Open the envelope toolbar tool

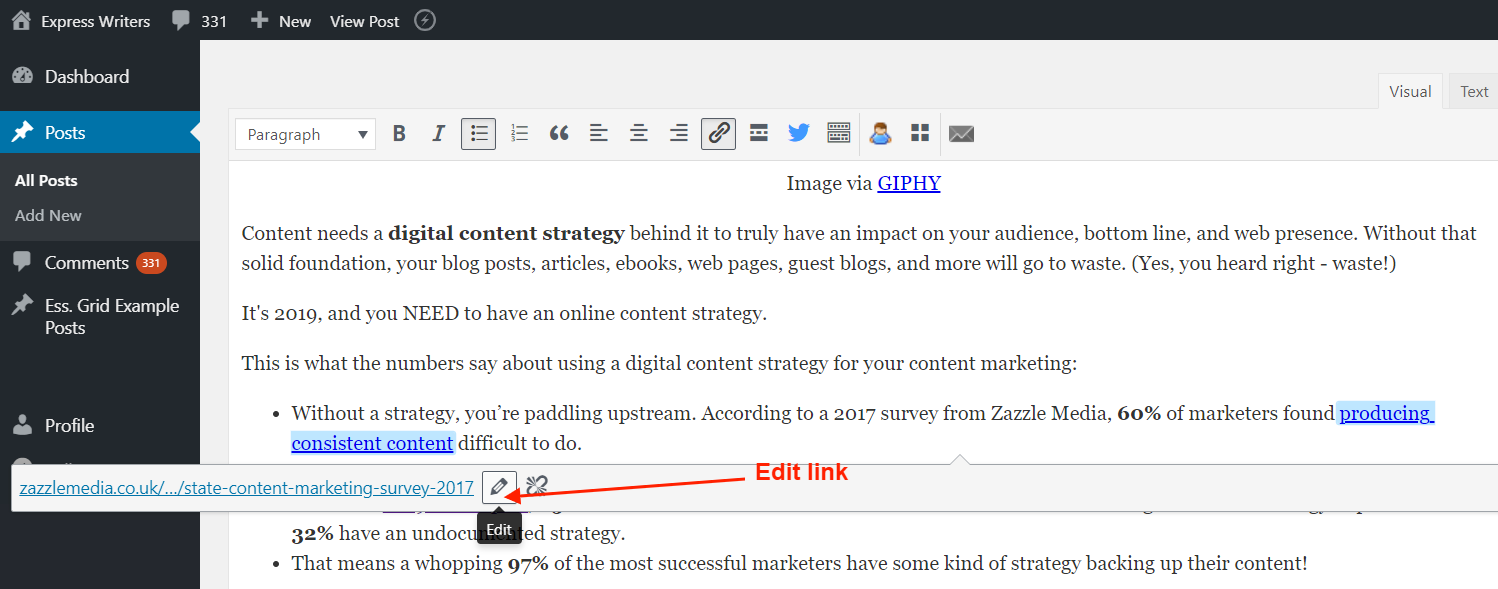961,133
